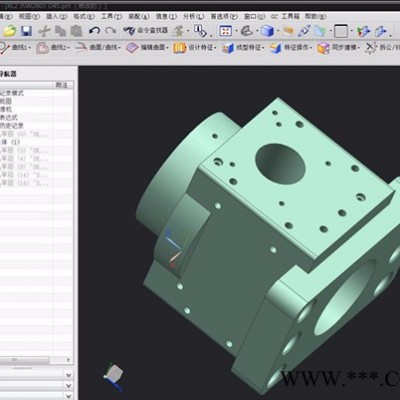This screenshot has height=400, width=400.
Task: Select the blue cube shaded rendering icon
Action: [x=267, y=31]
